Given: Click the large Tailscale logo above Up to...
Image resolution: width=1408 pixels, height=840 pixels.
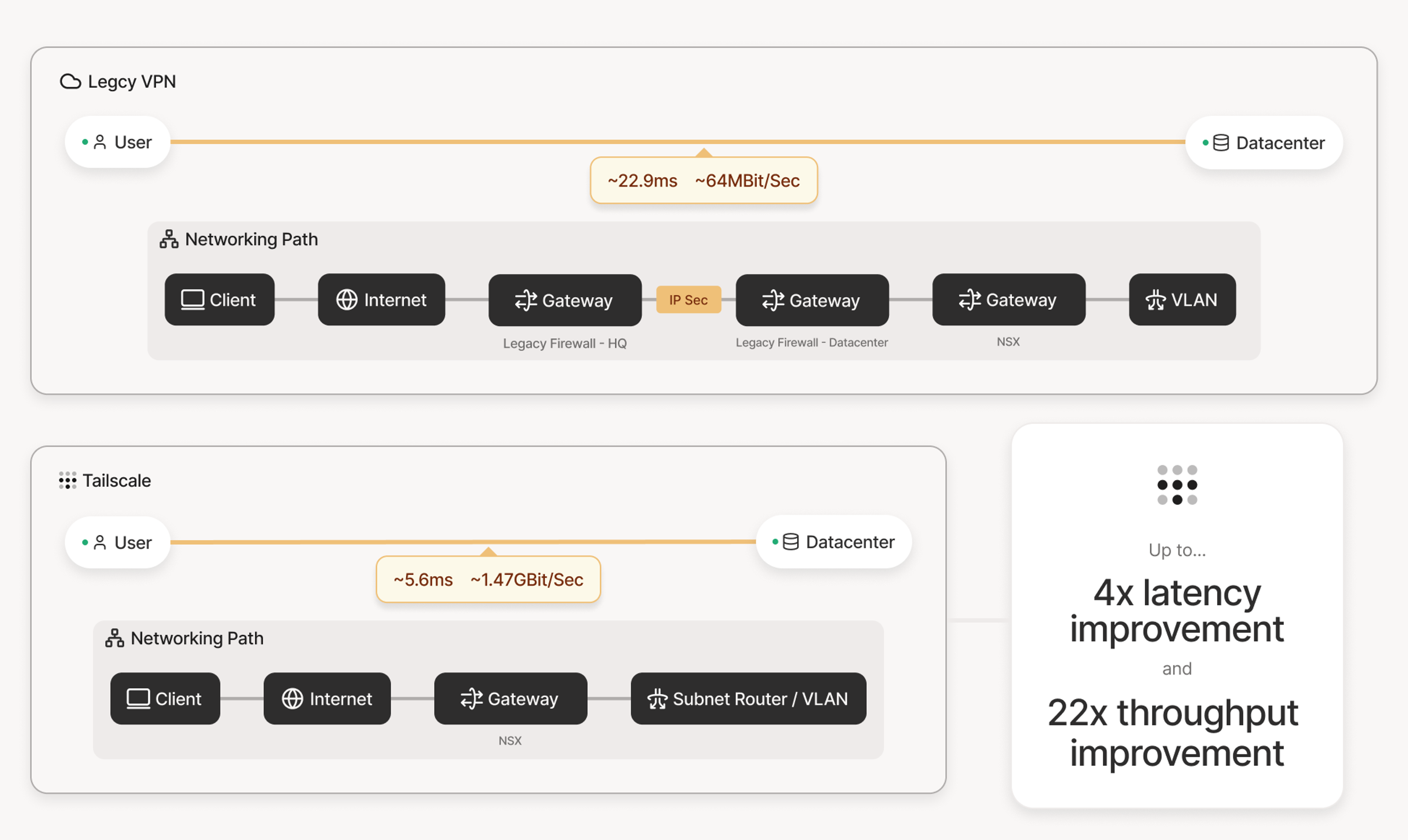Looking at the screenshot, I should [x=1177, y=485].
